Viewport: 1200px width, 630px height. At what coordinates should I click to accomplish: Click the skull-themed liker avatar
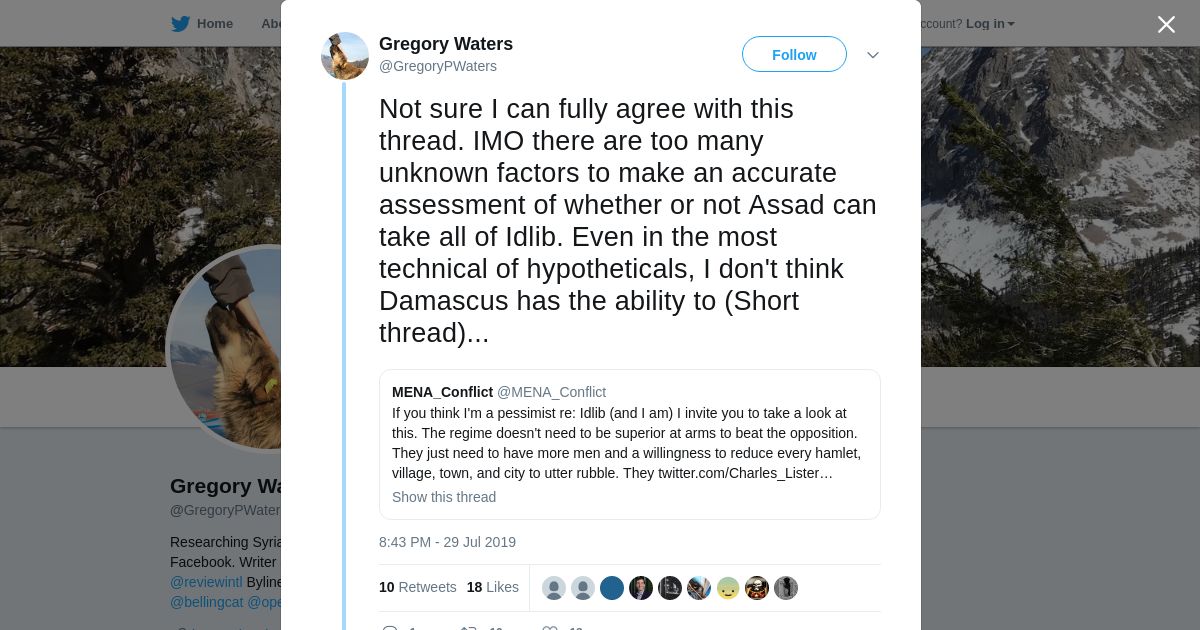tap(757, 588)
